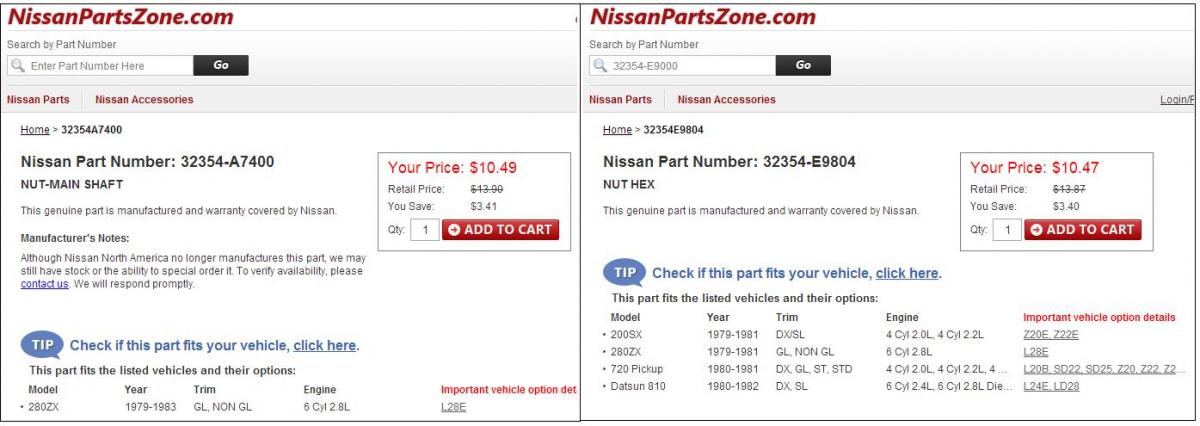Click the left NissanPartsZone.com logo
This screenshot has height=426, width=1200.
(x=121, y=17)
